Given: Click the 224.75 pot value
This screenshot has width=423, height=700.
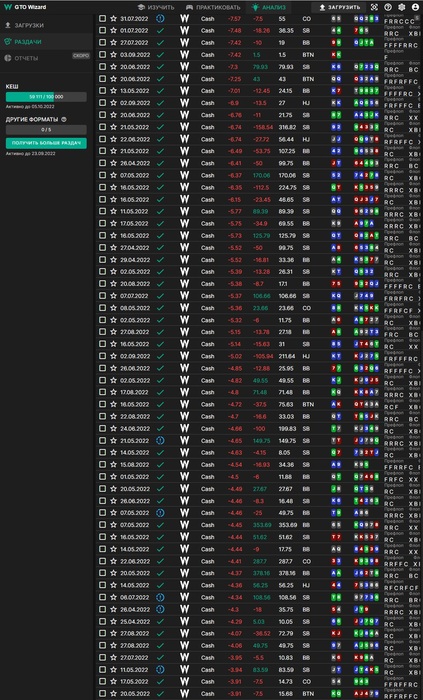Looking at the screenshot, I should click(x=286, y=188).
